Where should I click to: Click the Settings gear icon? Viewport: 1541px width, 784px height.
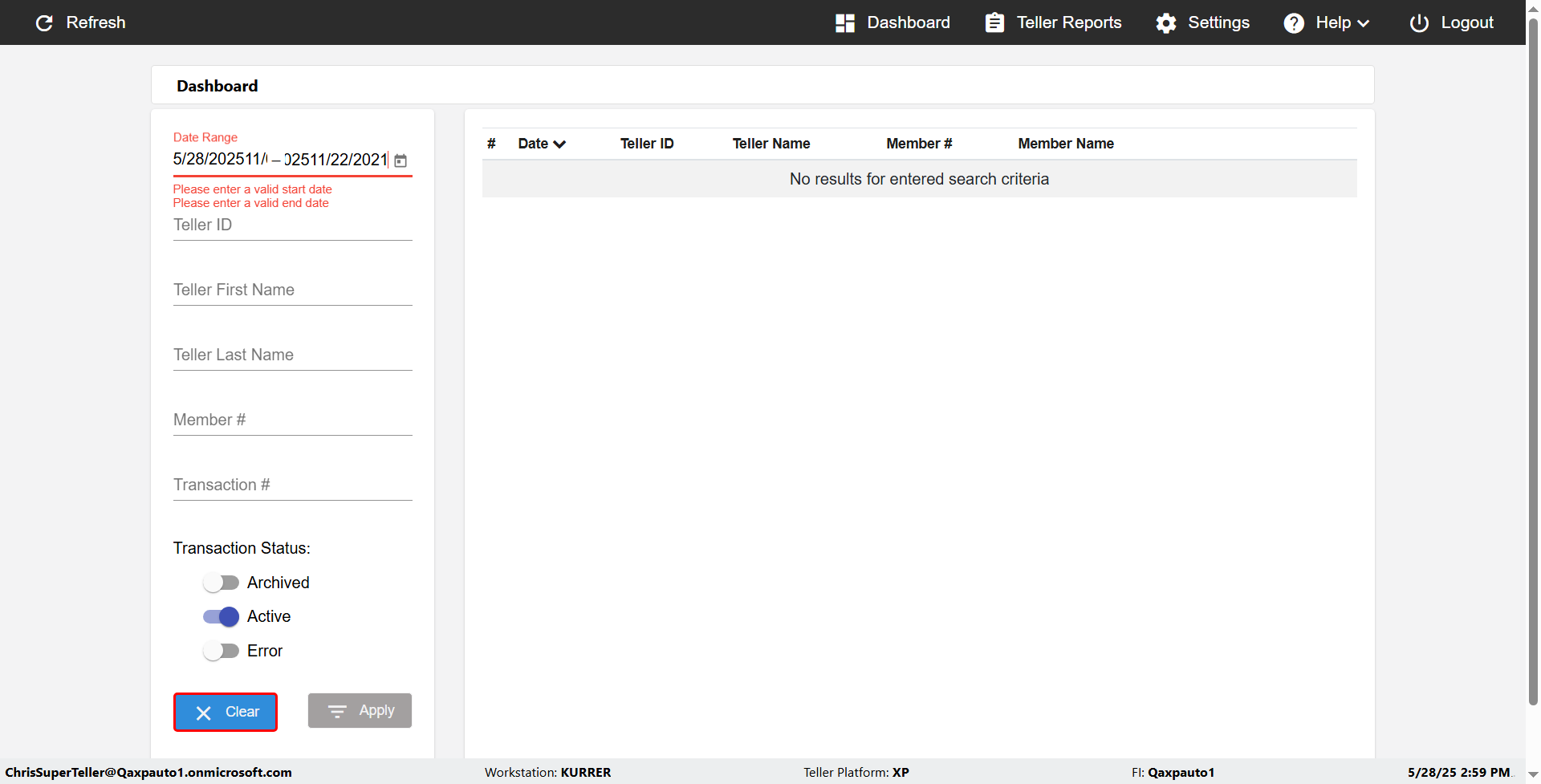click(x=1166, y=22)
